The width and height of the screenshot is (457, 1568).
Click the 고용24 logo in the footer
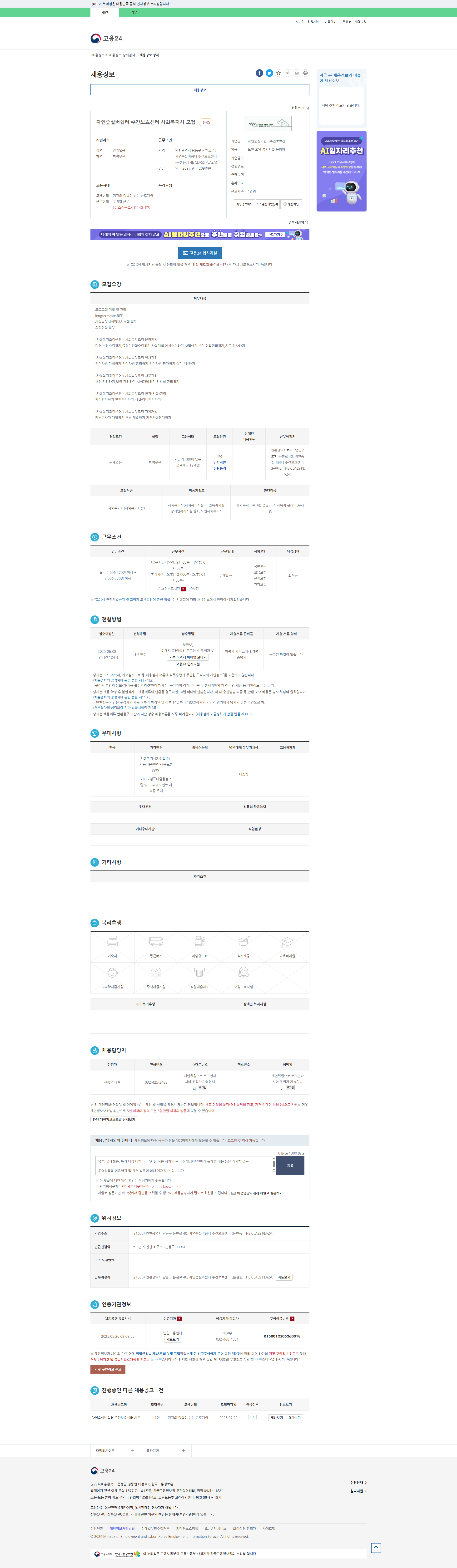[102, 1471]
